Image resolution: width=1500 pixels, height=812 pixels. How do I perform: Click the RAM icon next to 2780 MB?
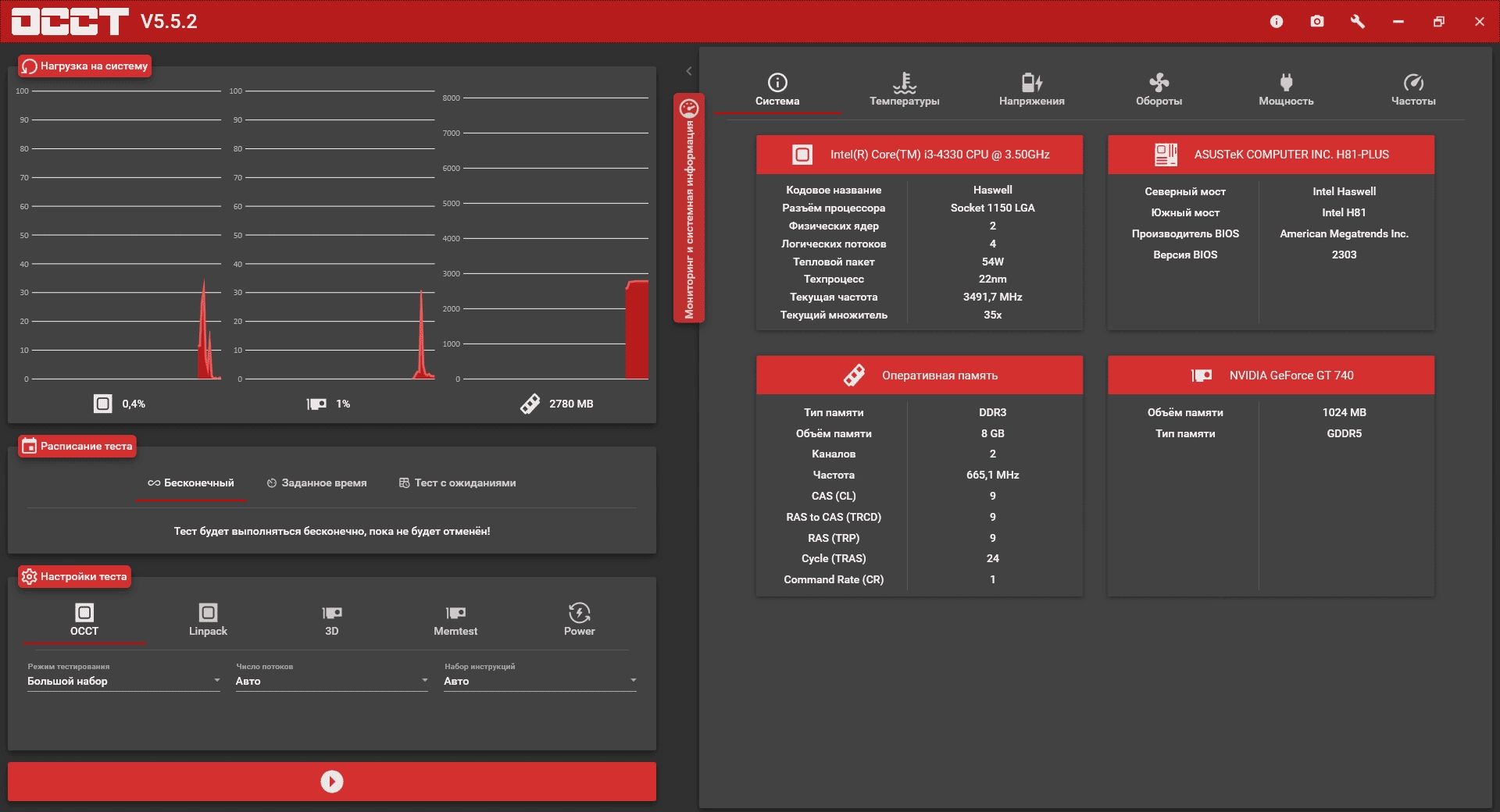(x=530, y=404)
